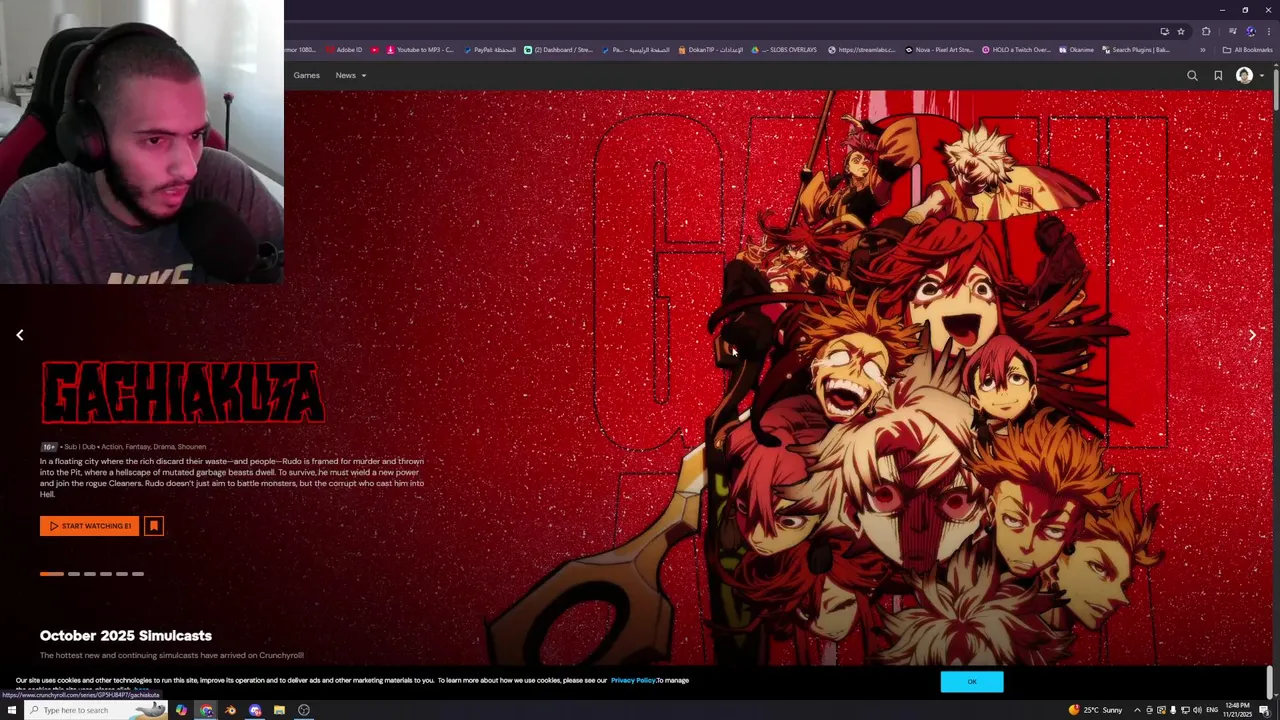
Task: Open the Crunchyroll watchlist bookmark icon
Action: pyautogui.click(x=1218, y=76)
